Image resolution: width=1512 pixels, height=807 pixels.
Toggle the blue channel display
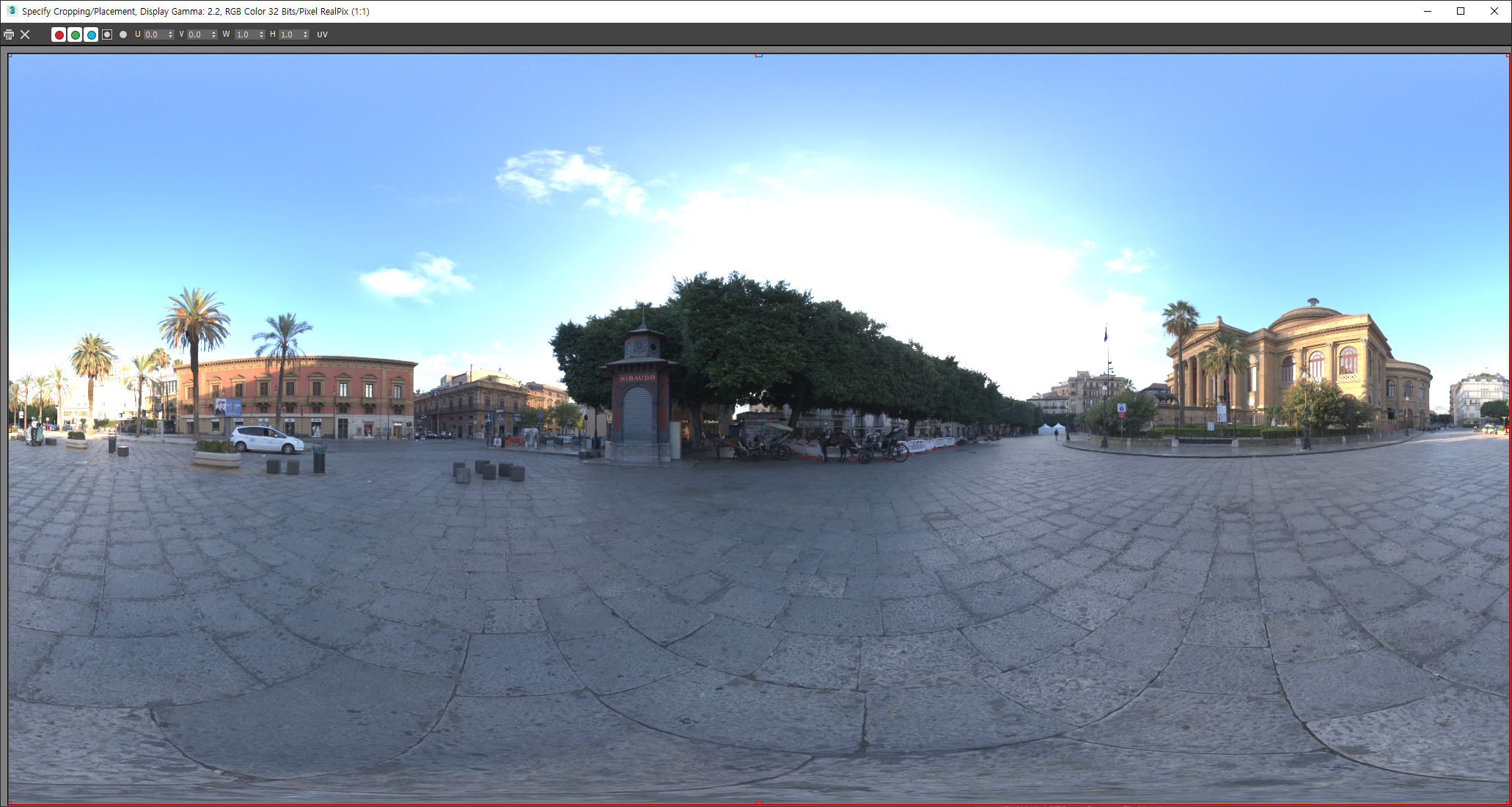pyautogui.click(x=91, y=34)
